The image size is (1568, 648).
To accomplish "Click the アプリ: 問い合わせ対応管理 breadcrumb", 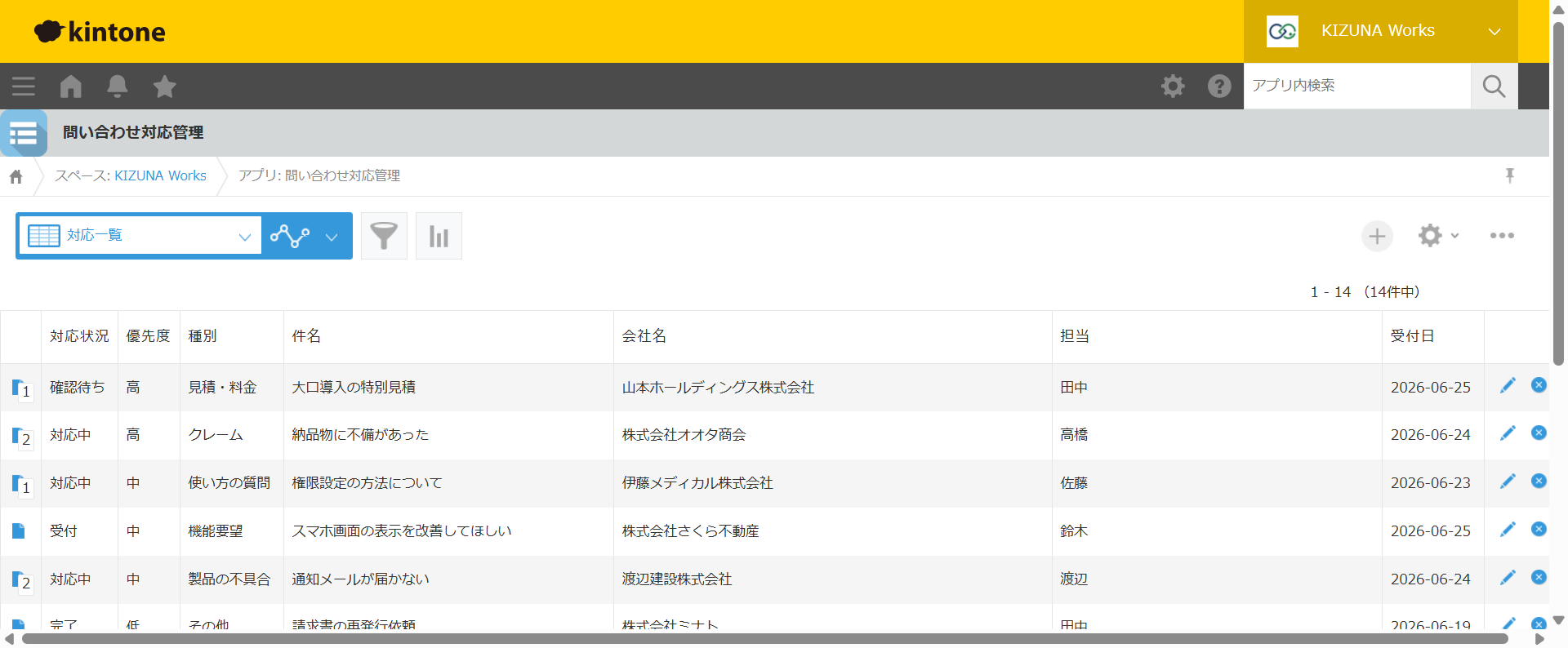I will [319, 176].
